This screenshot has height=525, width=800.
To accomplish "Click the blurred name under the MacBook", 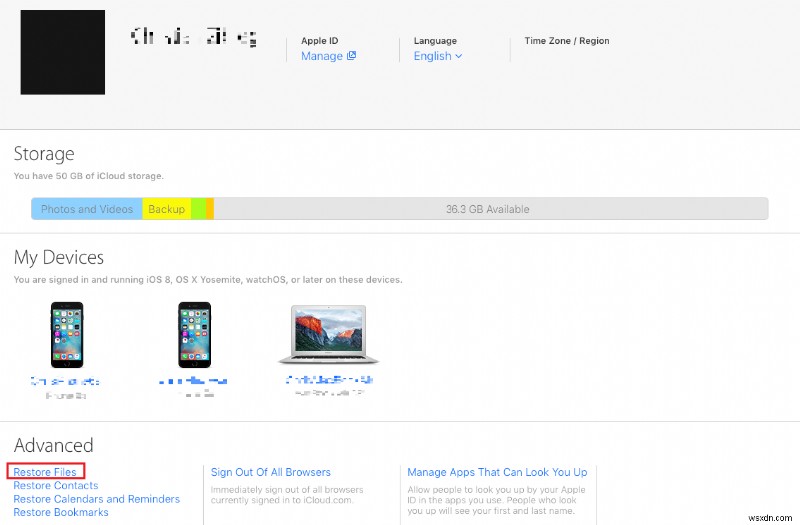I will (330, 380).
